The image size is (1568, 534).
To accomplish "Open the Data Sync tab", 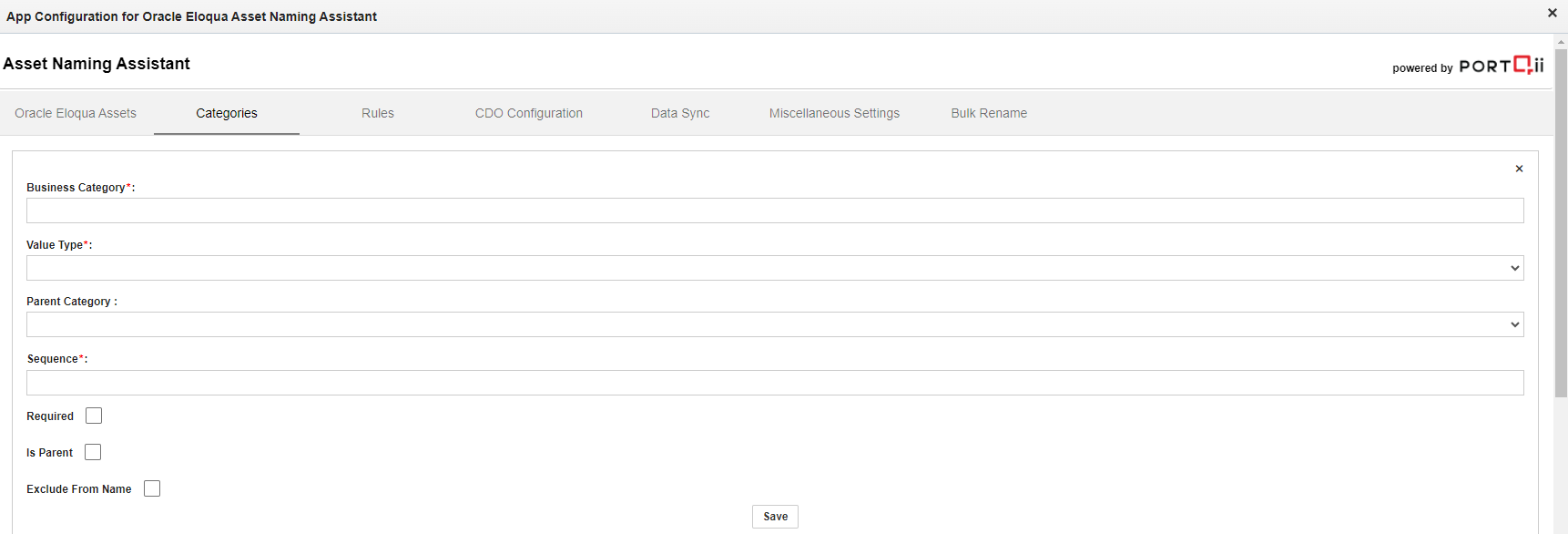I will [x=680, y=113].
